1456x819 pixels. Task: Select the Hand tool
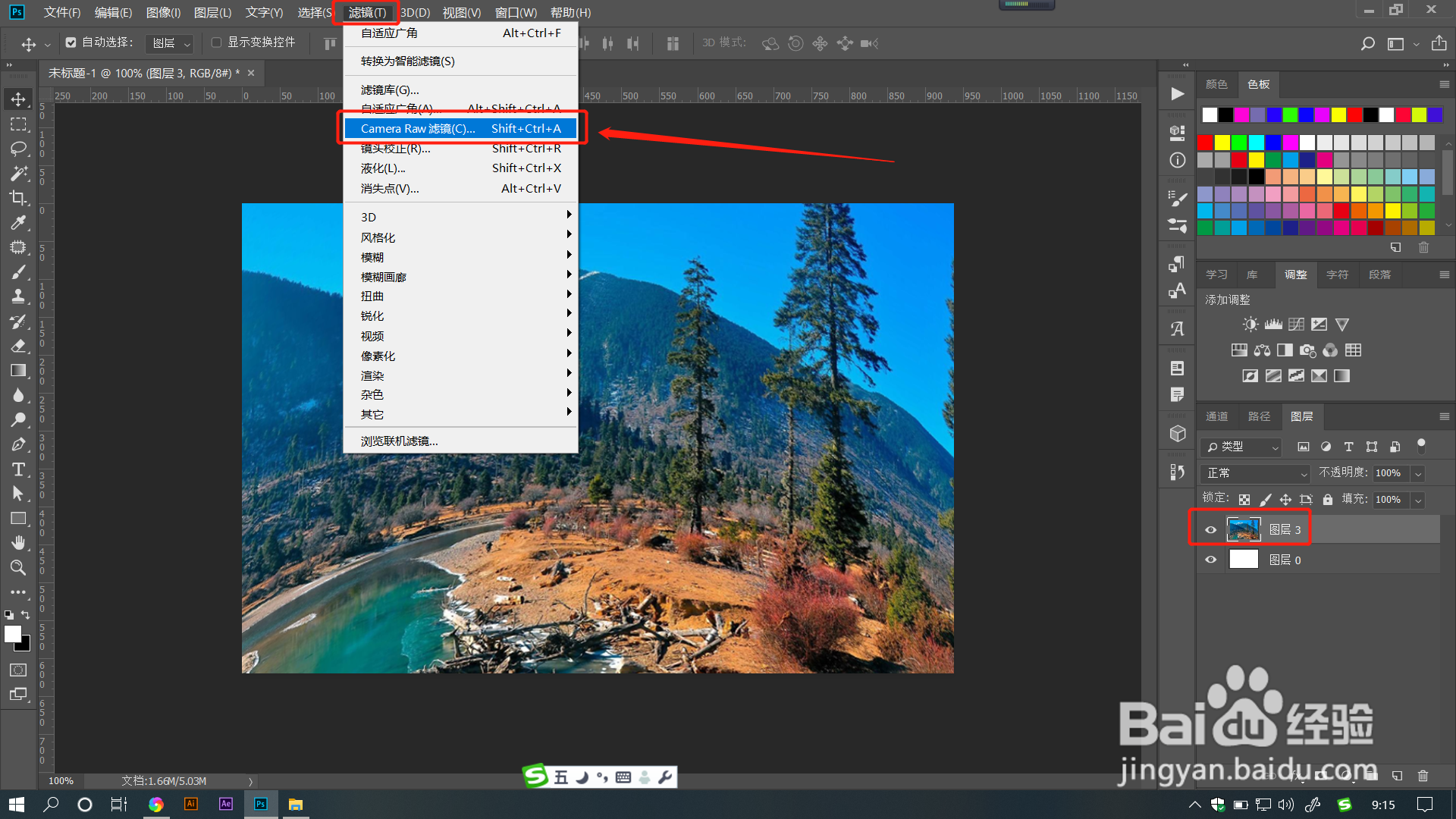18,543
